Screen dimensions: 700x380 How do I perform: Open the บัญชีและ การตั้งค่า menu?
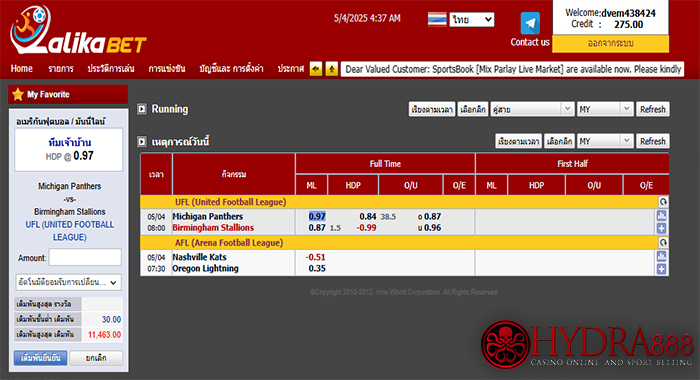[231, 69]
